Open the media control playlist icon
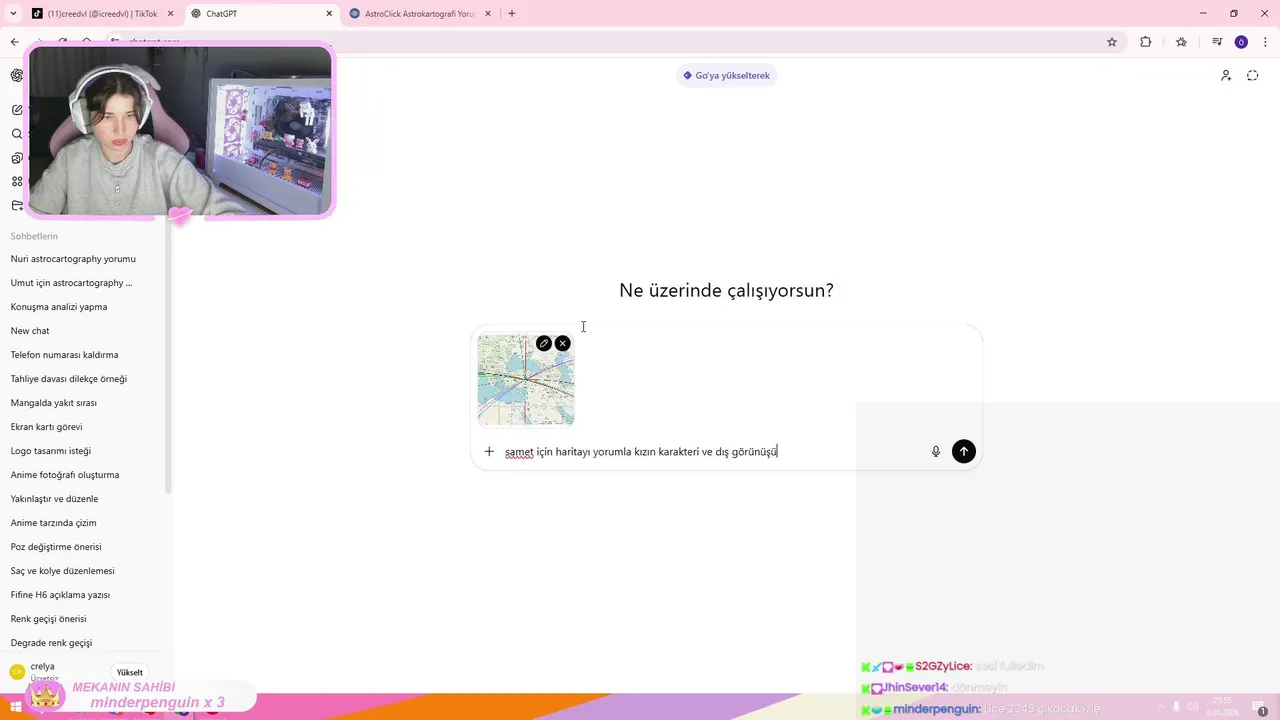The image size is (1280, 720). (x=1217, y=42)
